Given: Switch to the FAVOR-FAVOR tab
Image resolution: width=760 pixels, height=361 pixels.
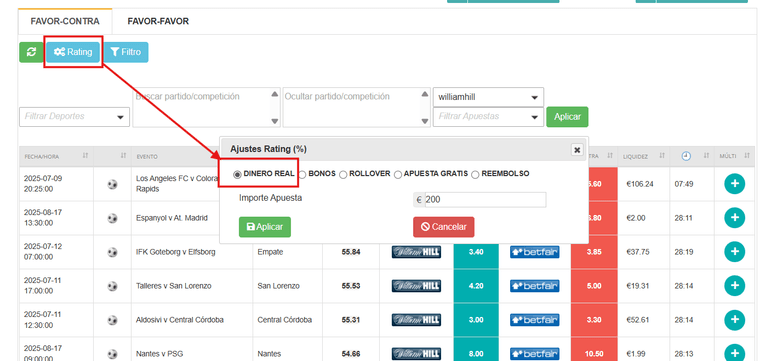Looking at the screenshot, I should coord(158,21).
